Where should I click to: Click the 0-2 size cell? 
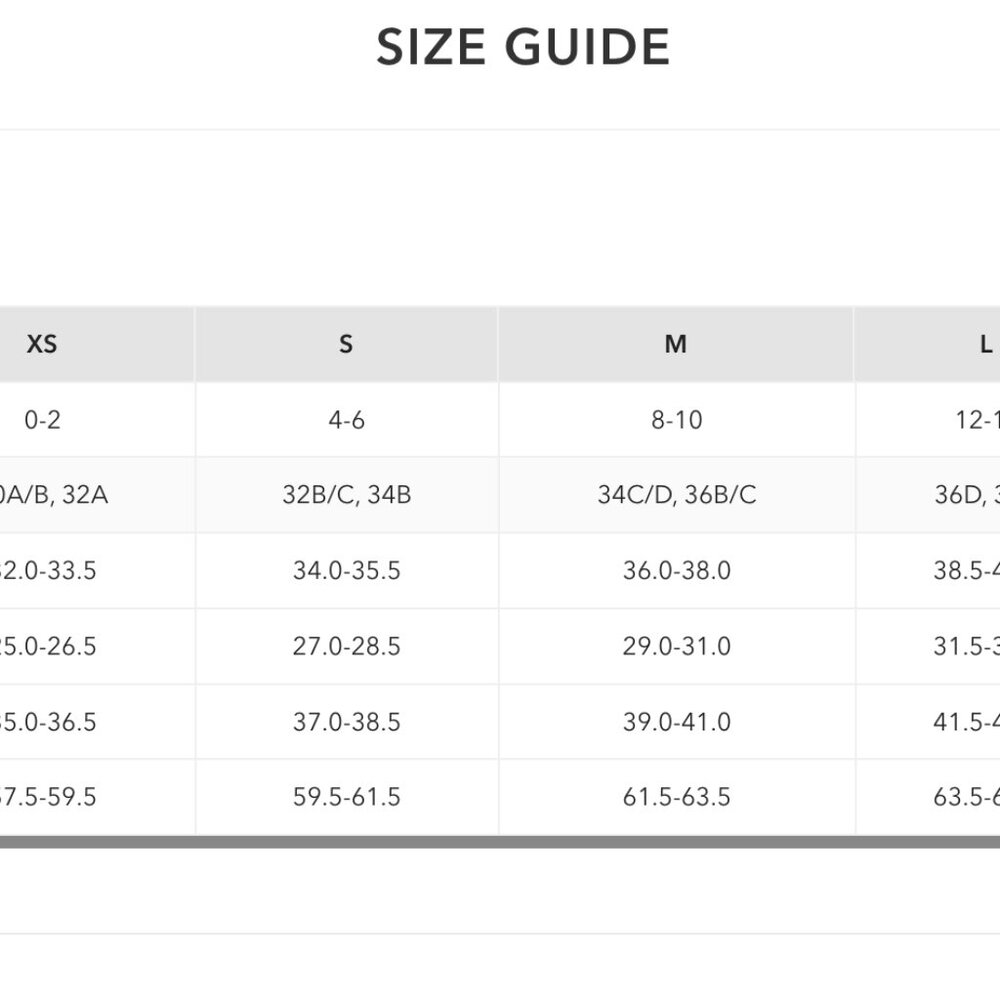(x=42, y=420)
